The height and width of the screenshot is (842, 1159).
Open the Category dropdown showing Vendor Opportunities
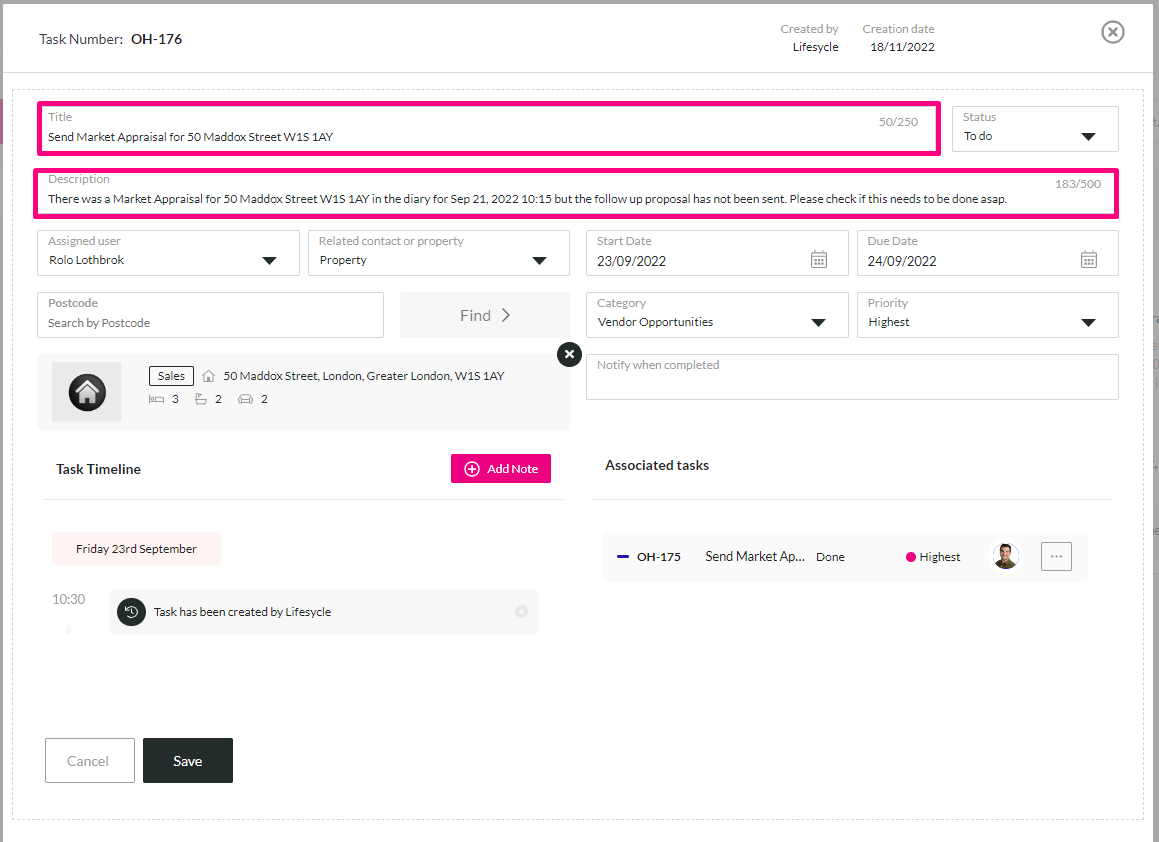(x=717, y=315)
